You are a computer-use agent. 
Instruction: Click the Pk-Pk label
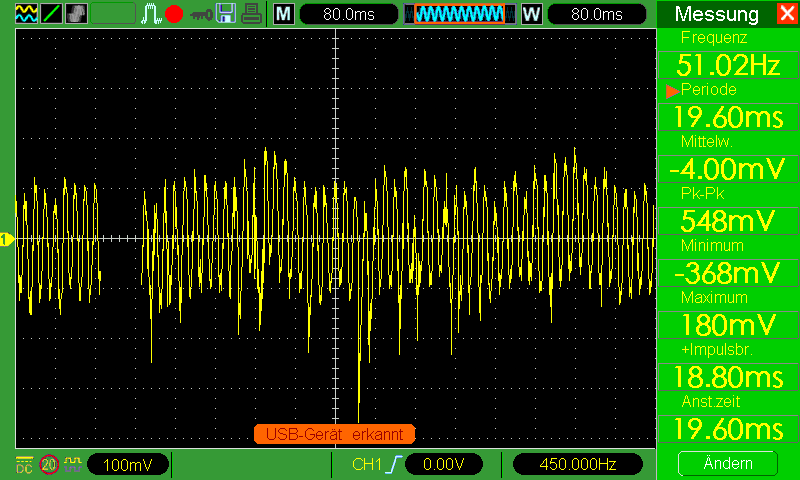[x=703, y=193]
